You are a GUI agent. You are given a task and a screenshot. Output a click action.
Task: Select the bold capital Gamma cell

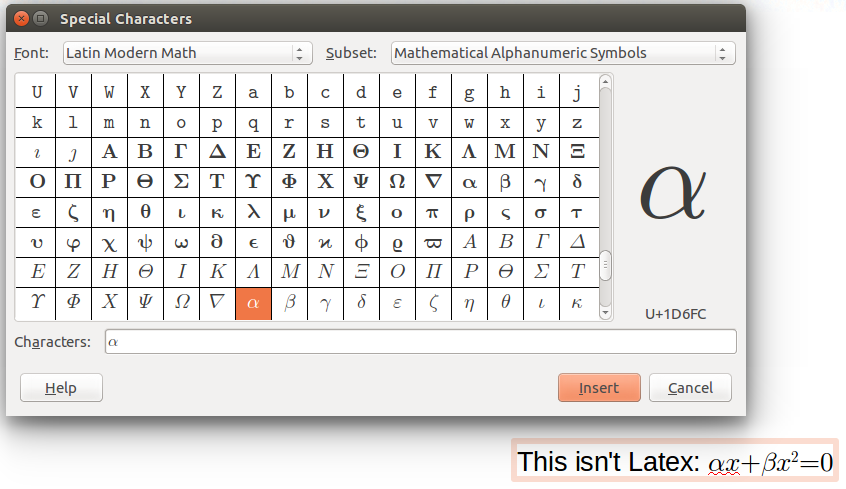coord(181,152)
